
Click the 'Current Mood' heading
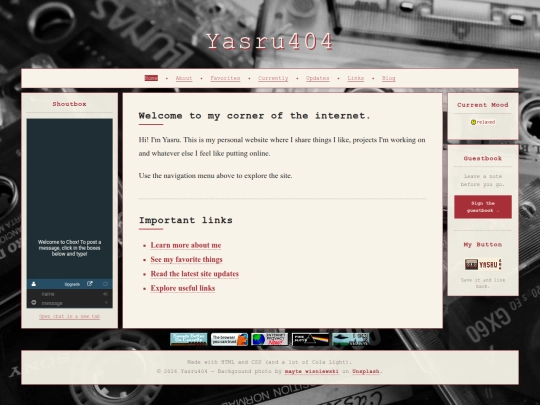(x=483, y=105)
